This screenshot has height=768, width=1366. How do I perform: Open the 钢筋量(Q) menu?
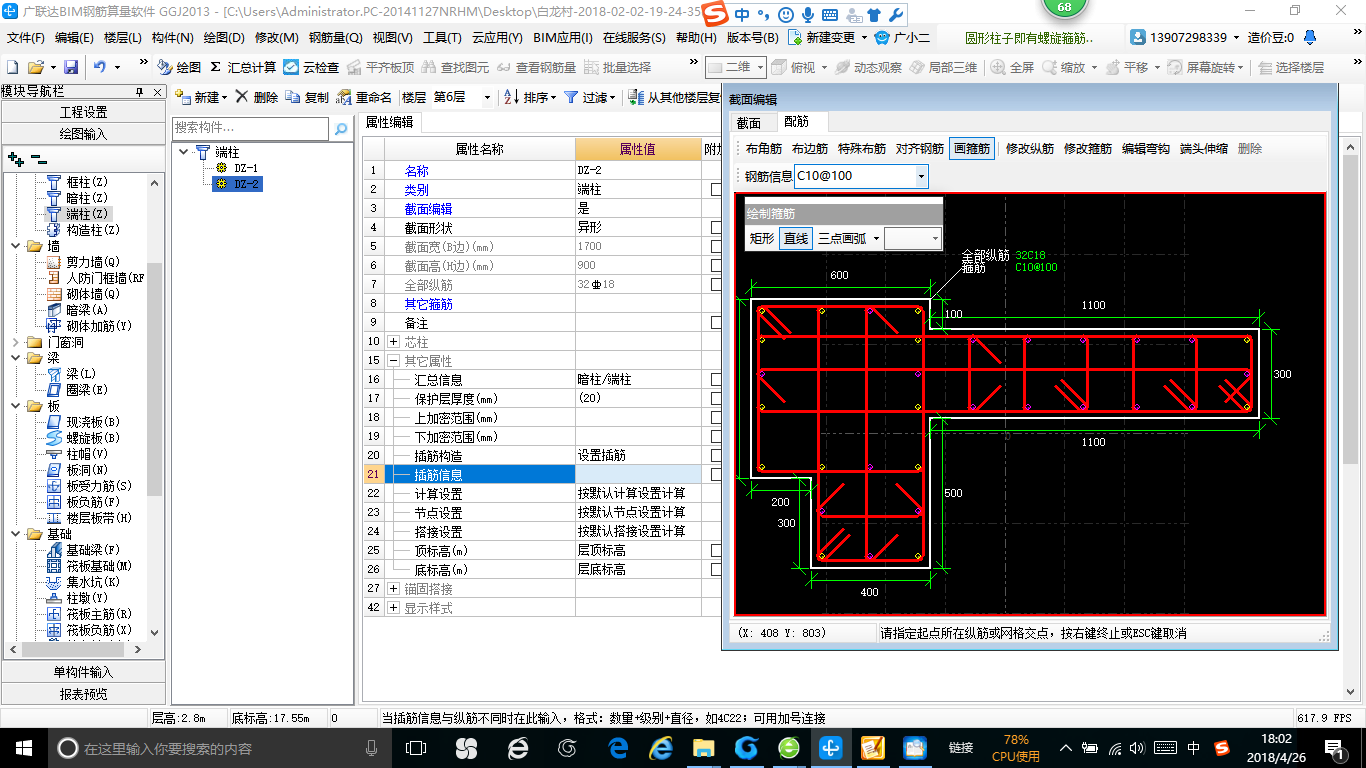click(335, 38)
